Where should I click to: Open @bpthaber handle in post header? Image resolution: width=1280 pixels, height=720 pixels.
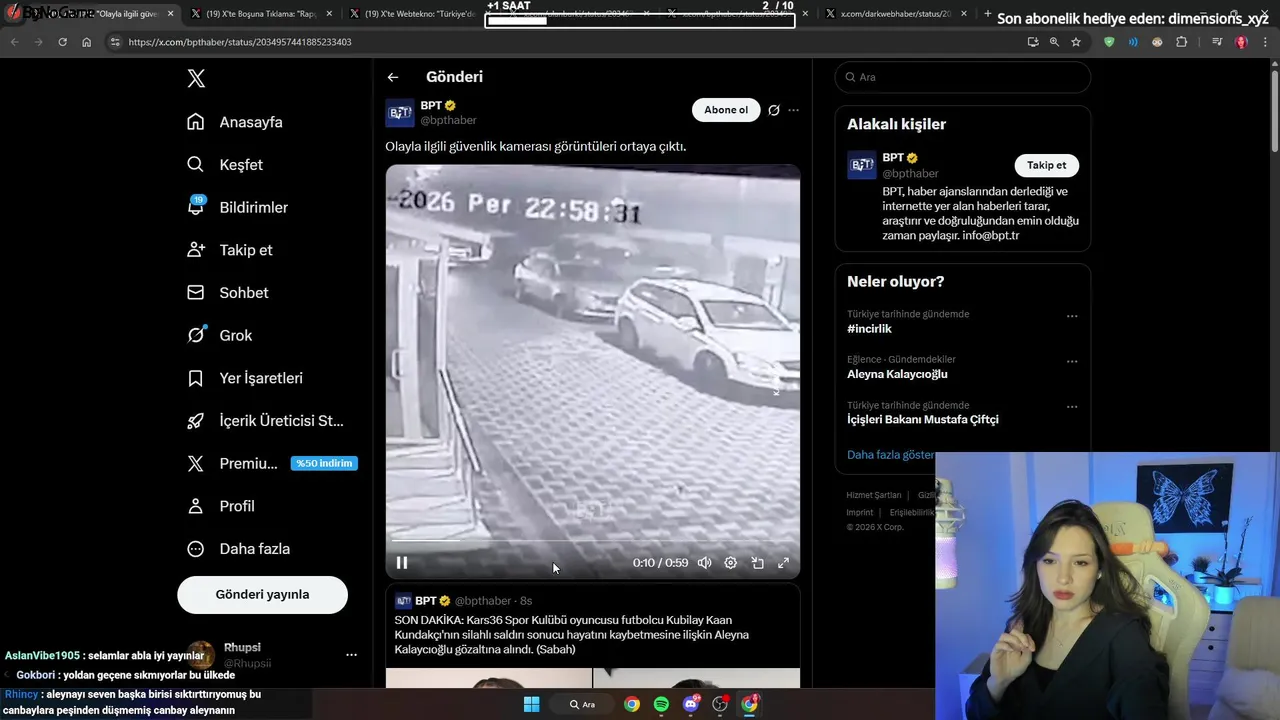[x=448, y=120]
